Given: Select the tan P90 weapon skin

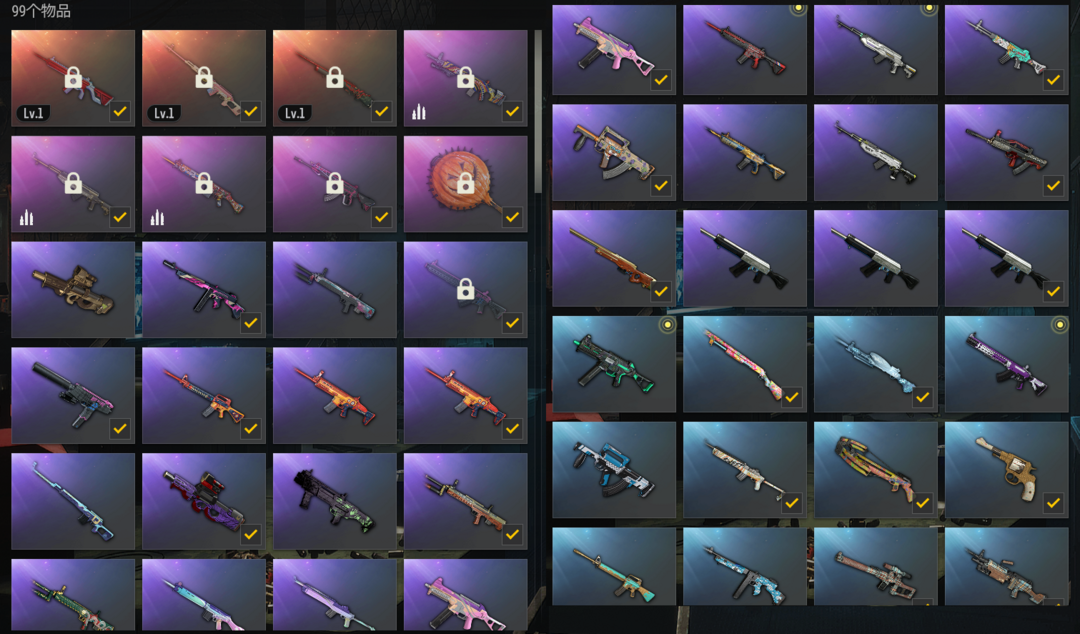Looking at the screenshot, I should 73,289.
